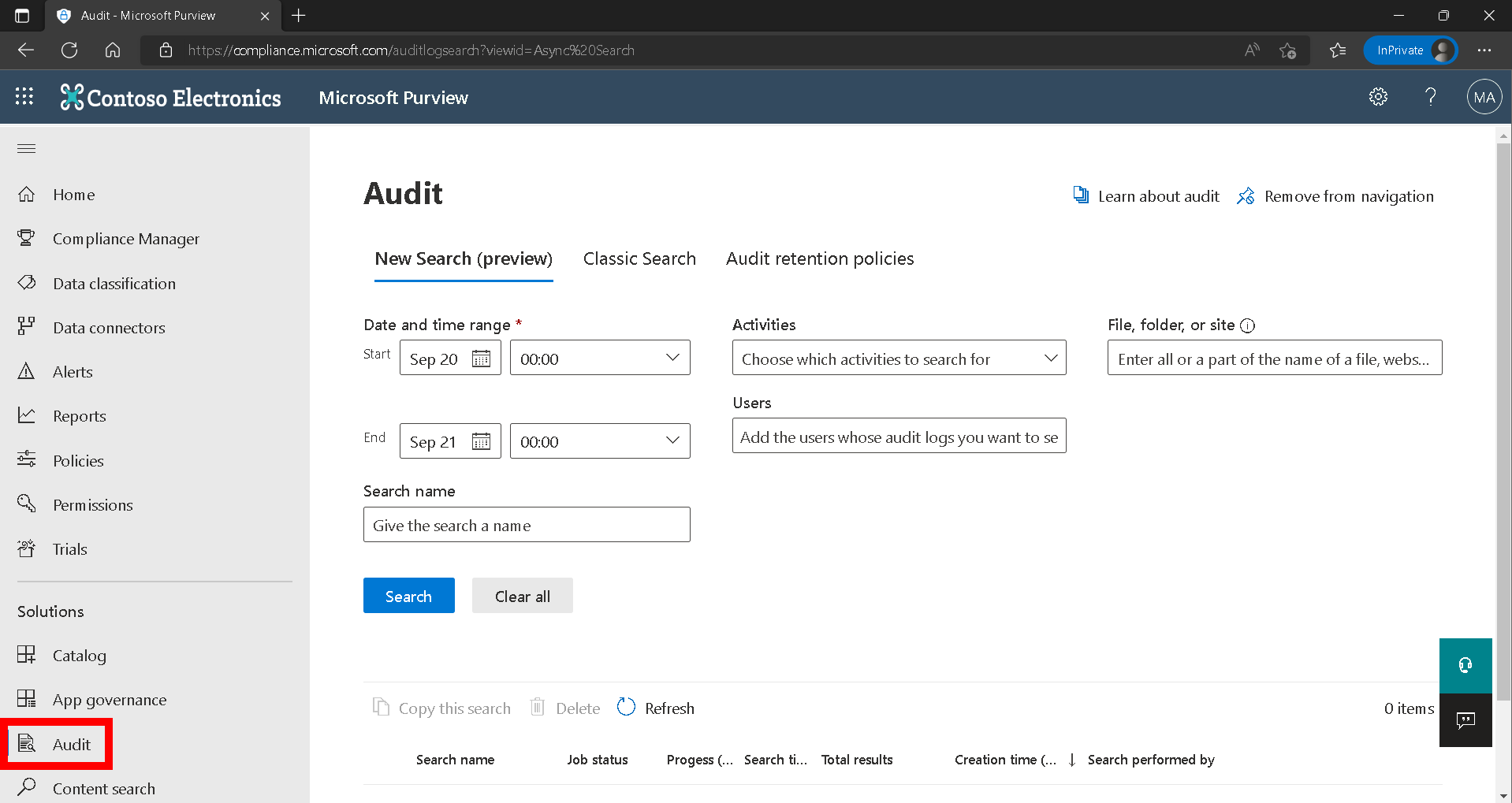
Task: Click the Data connectors icon
Action: tap(27, 326)
